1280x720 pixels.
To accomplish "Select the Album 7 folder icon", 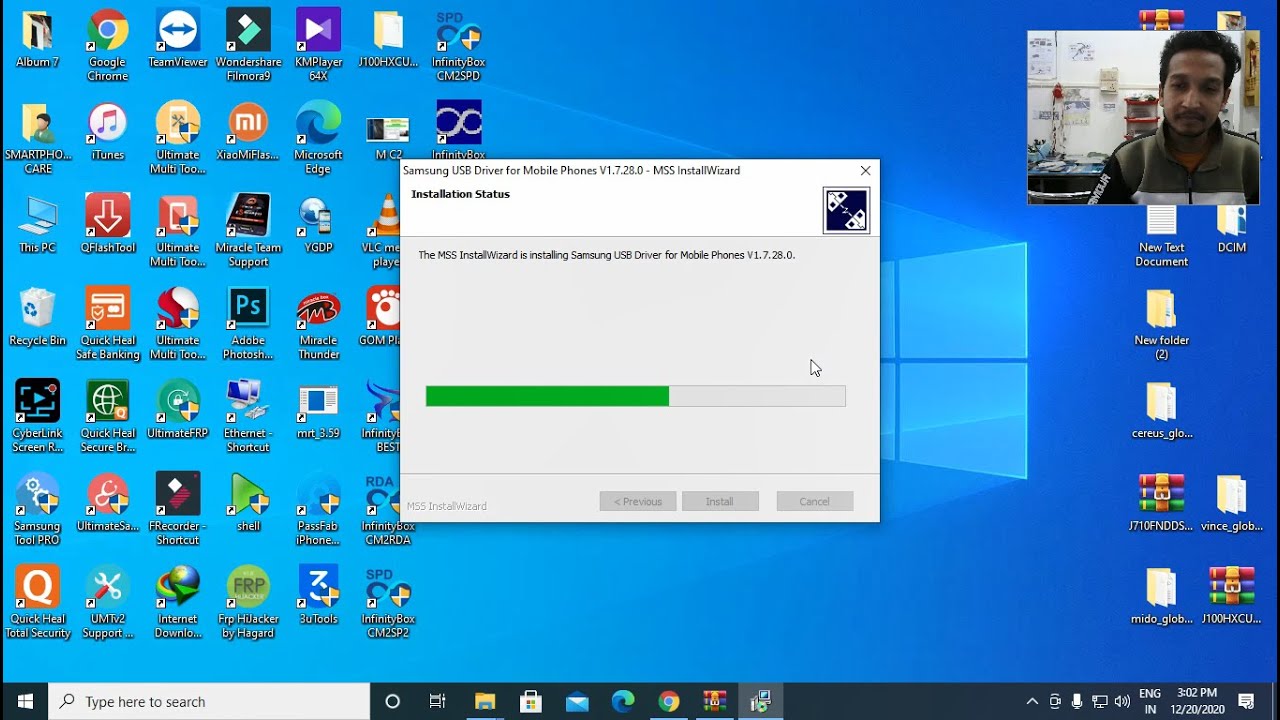I will 37,40.
